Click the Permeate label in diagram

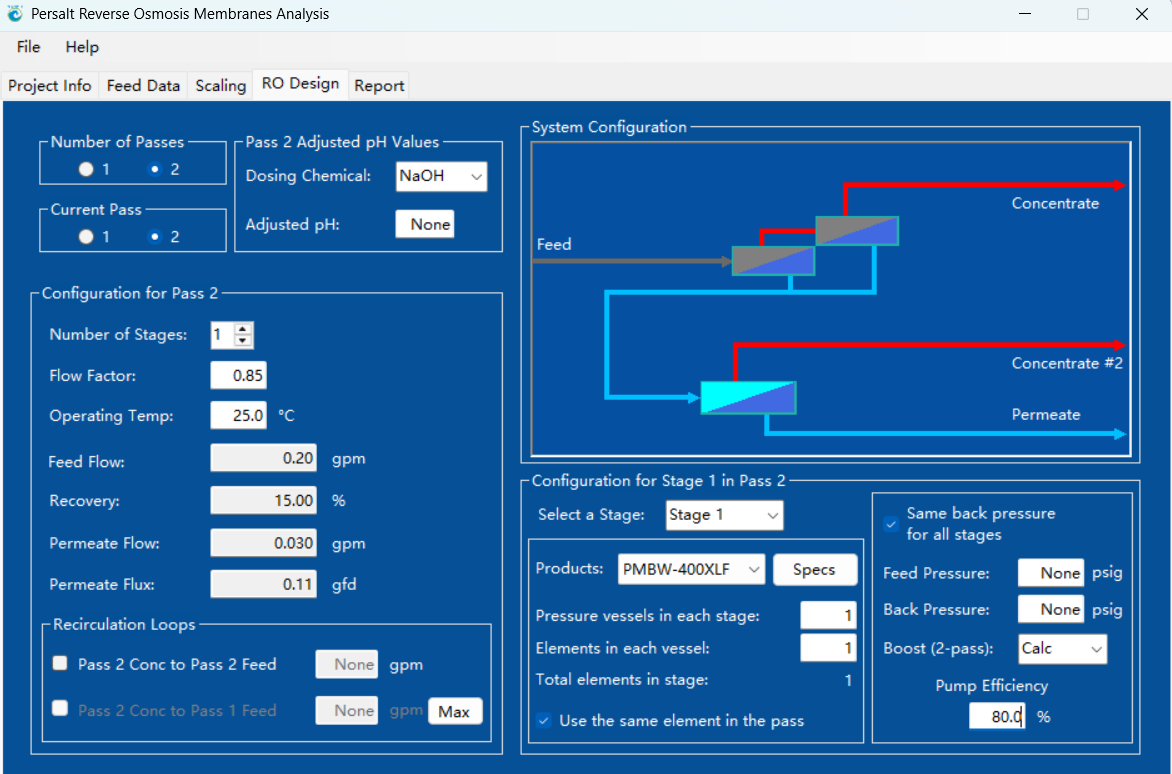pos(1046,415)
